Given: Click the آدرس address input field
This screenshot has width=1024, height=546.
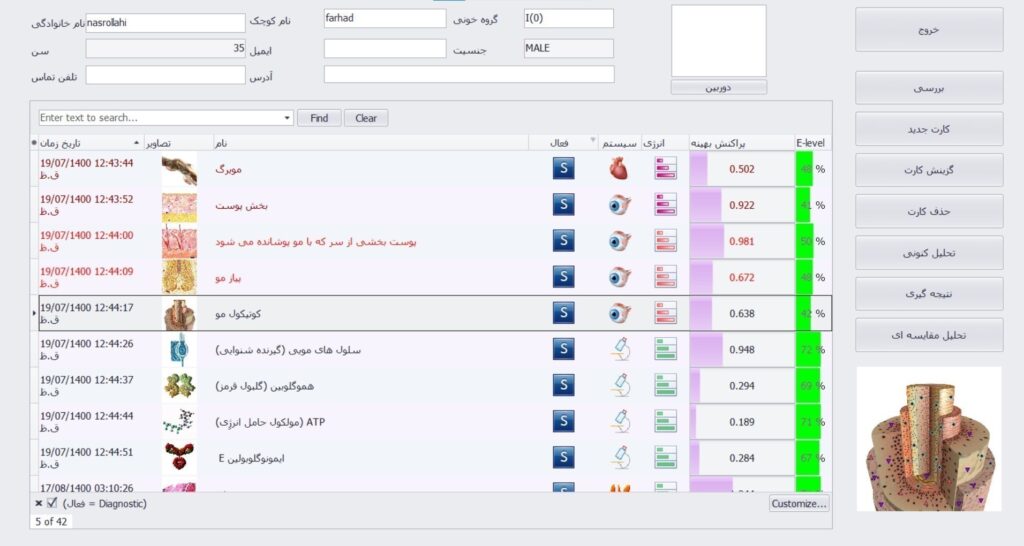Looking at the screenshot, I should (469, 75).
